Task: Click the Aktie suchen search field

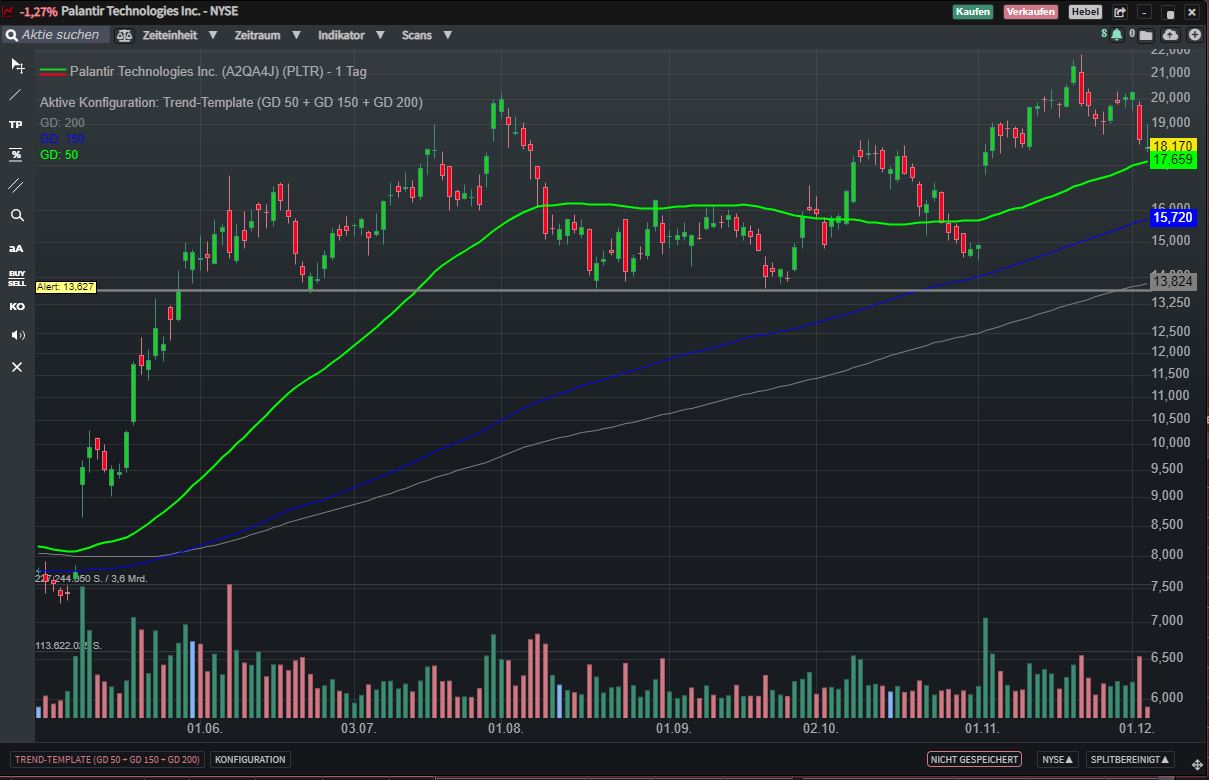Action: (x=60, y=35)
